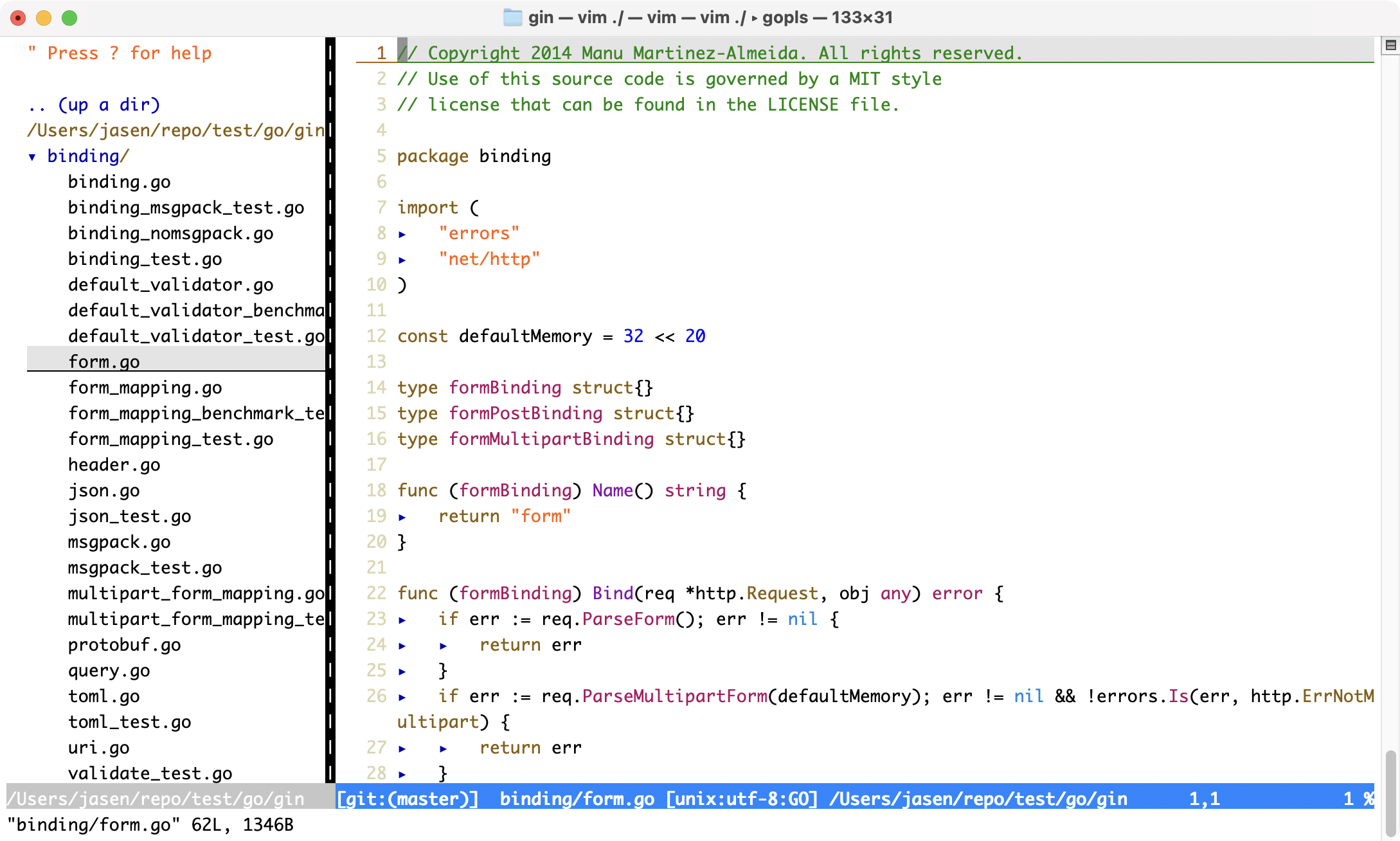1400x841 pixels.
Task: Select header.go in the file list
Action: pos(114,465)
